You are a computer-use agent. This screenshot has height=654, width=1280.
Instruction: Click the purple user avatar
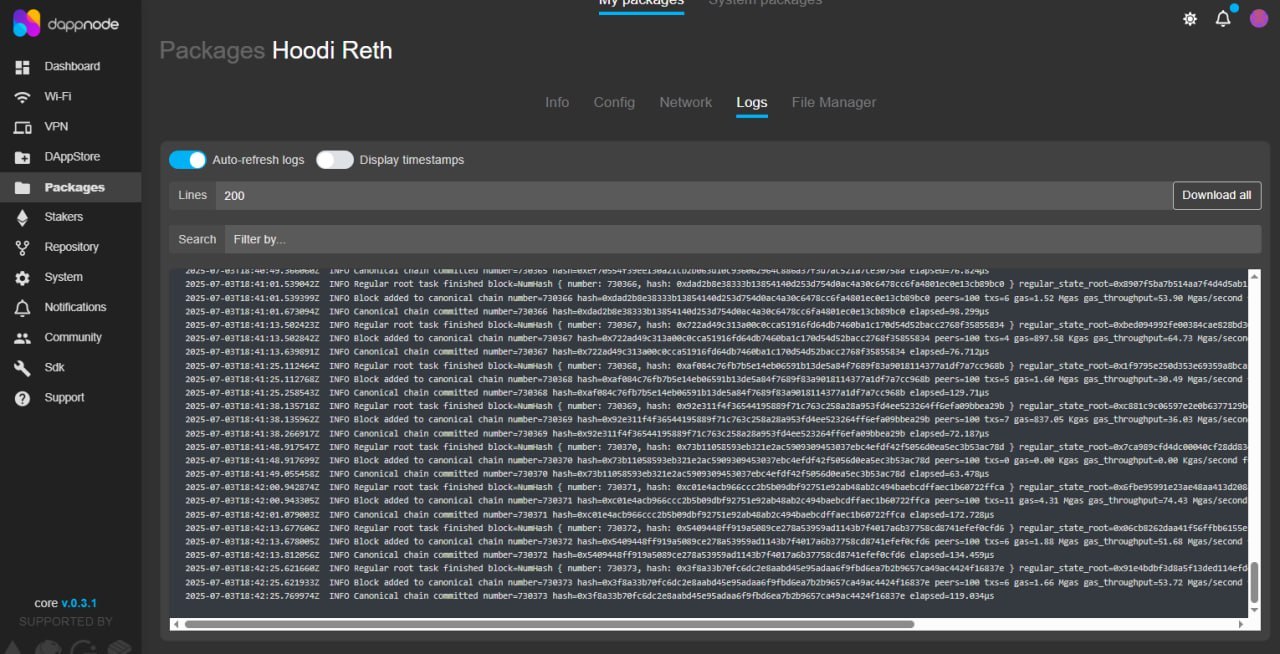tap(1259, 18)
